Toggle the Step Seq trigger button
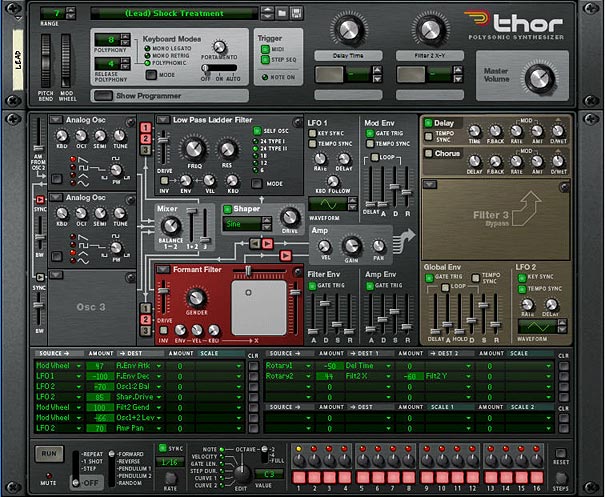The width and height of the screenshot is (605, 497). 265,60
